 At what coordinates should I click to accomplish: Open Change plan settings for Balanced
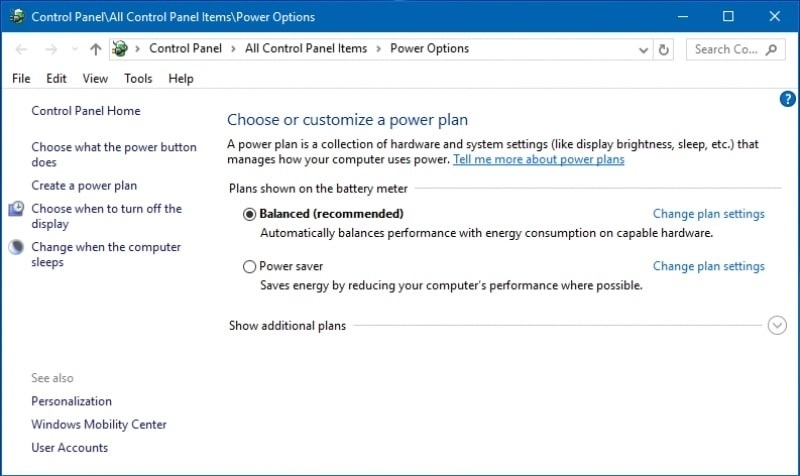(709, 214)
